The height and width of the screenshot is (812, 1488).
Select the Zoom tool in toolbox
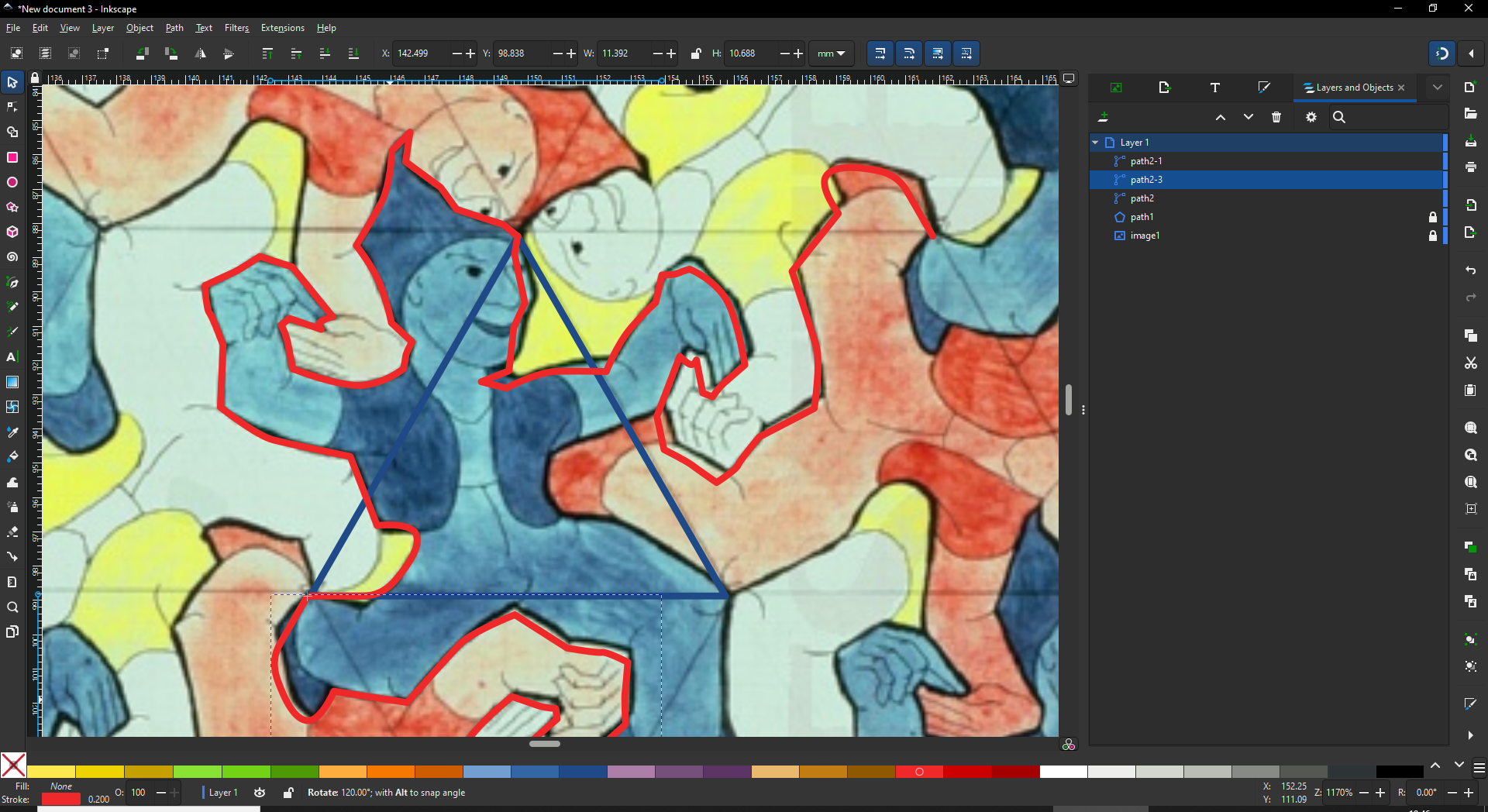(12, 607)
